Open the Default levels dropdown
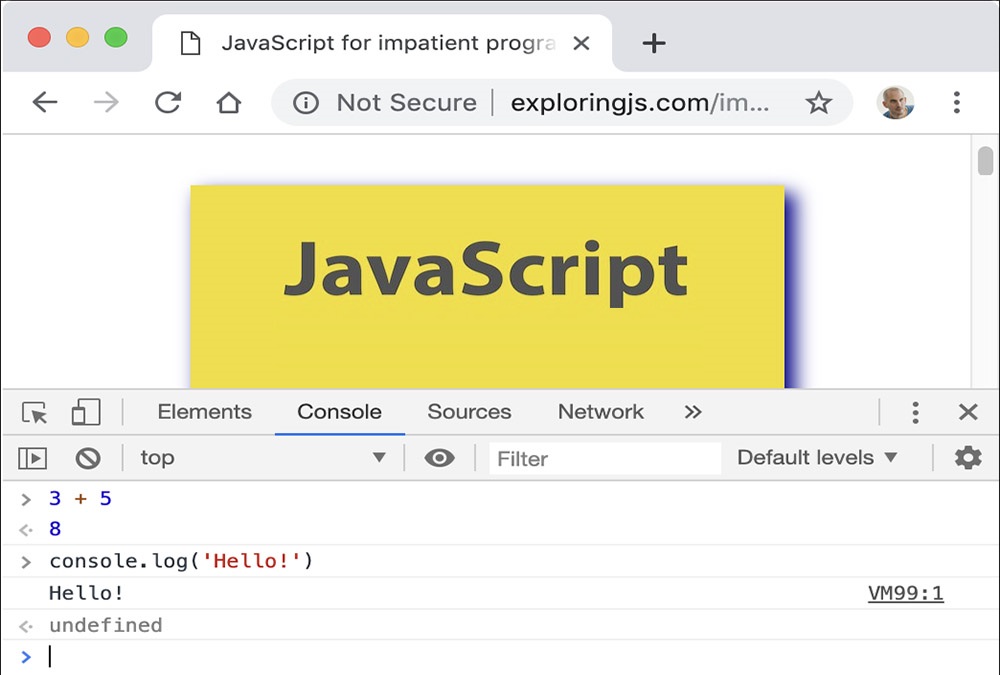The height and width of the screenshot is (675, 1000). (816, 458)
